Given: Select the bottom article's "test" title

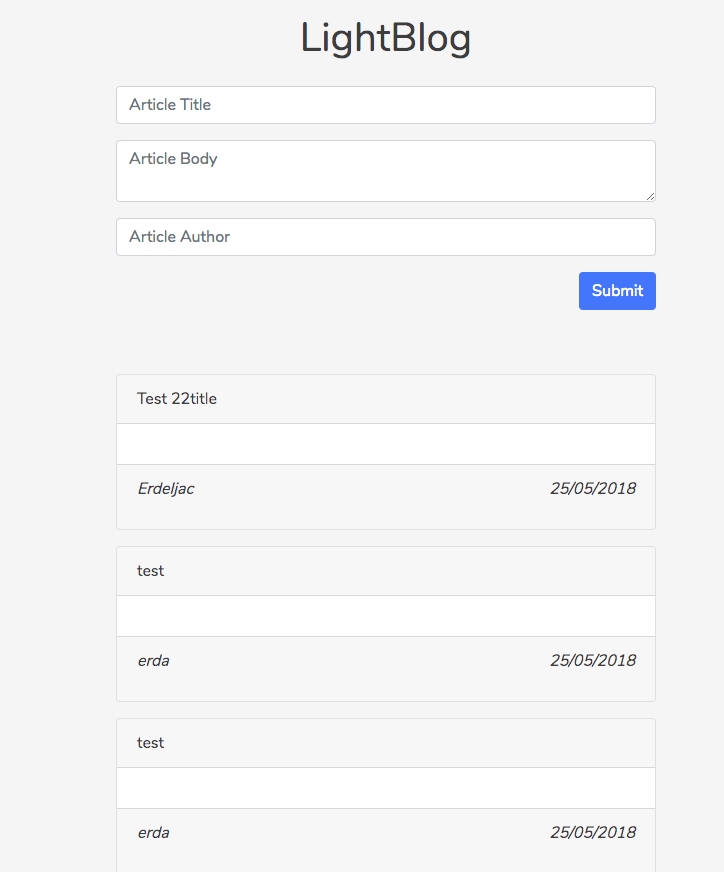Looking at the screenshot, I should (x=151, y=743).
